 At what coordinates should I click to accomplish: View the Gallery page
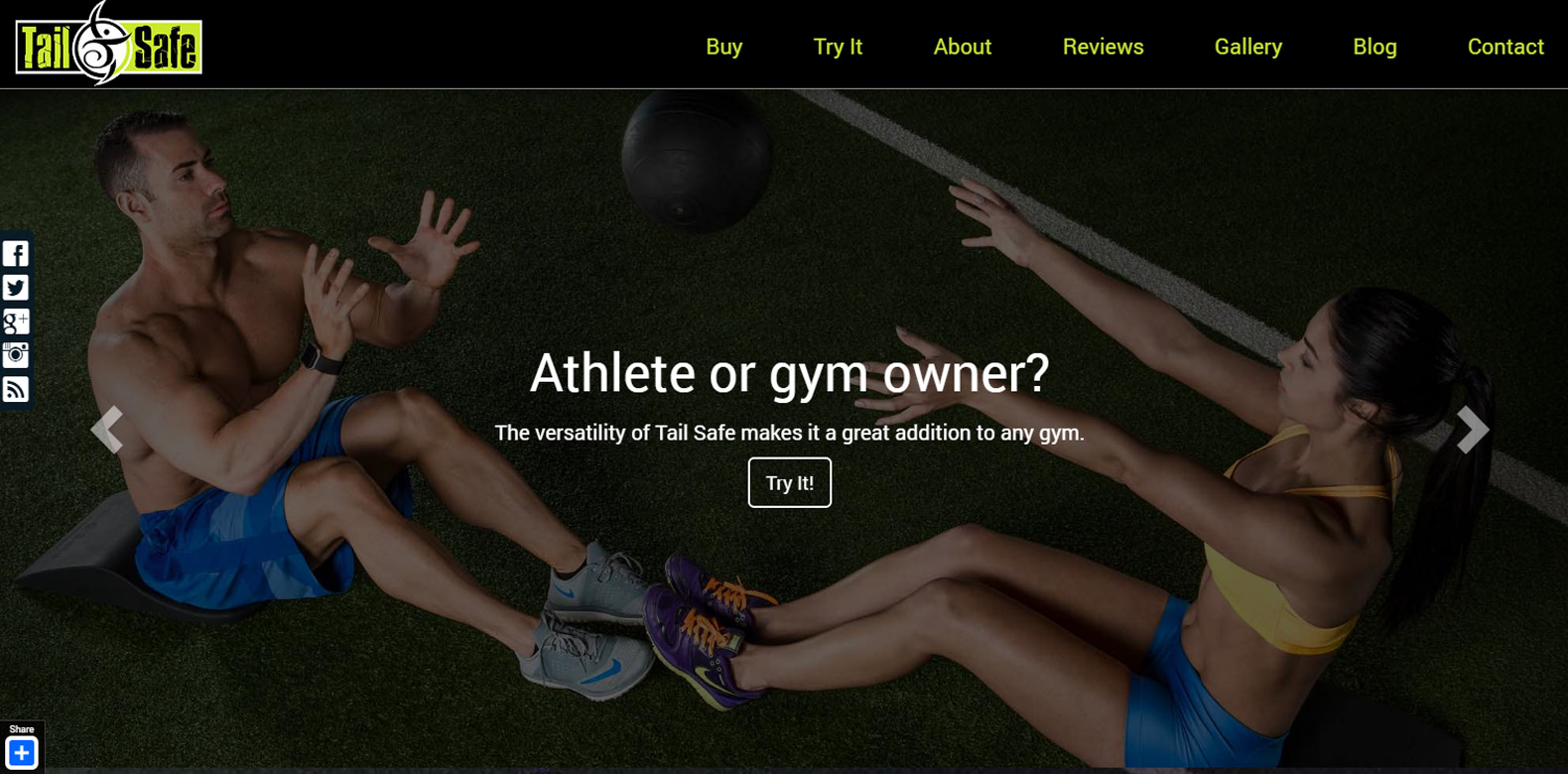tap(1248, 47)
